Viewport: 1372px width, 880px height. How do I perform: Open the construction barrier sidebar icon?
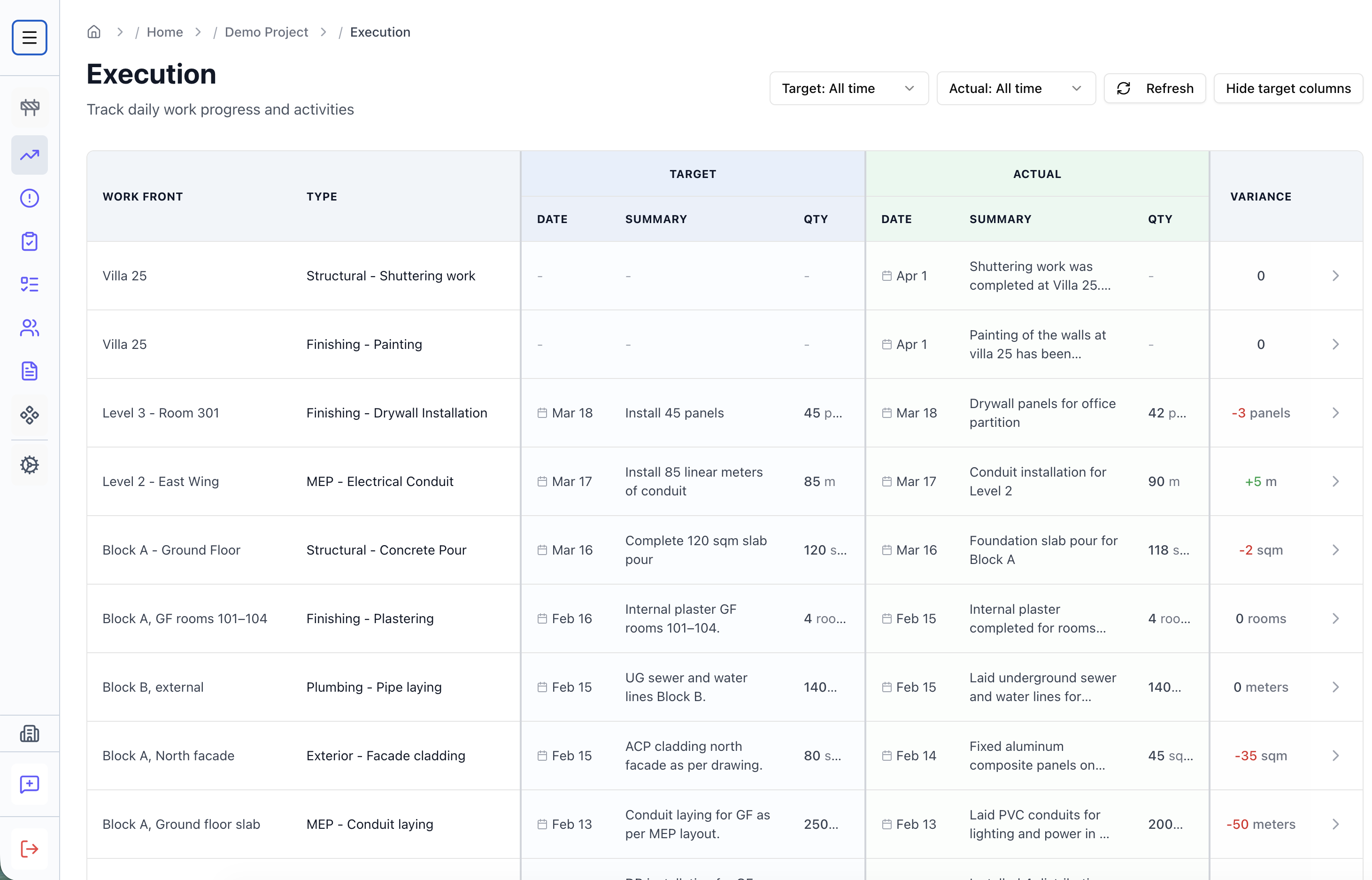[x=29, y=108]
